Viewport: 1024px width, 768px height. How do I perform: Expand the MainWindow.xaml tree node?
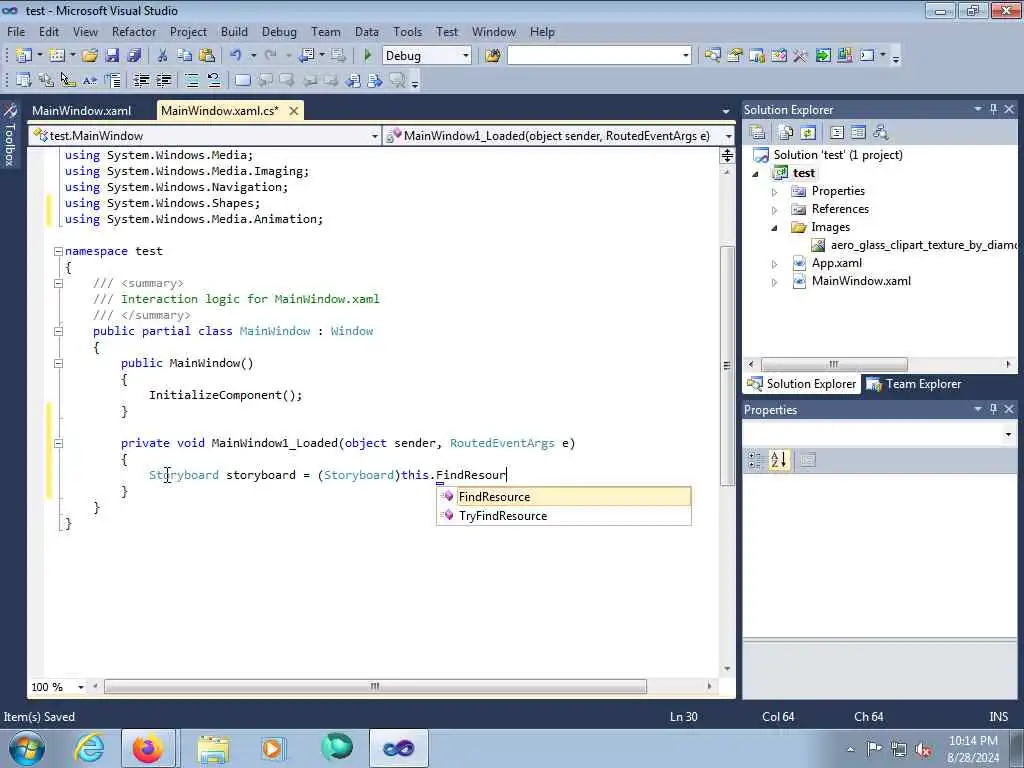coord(775,282)
